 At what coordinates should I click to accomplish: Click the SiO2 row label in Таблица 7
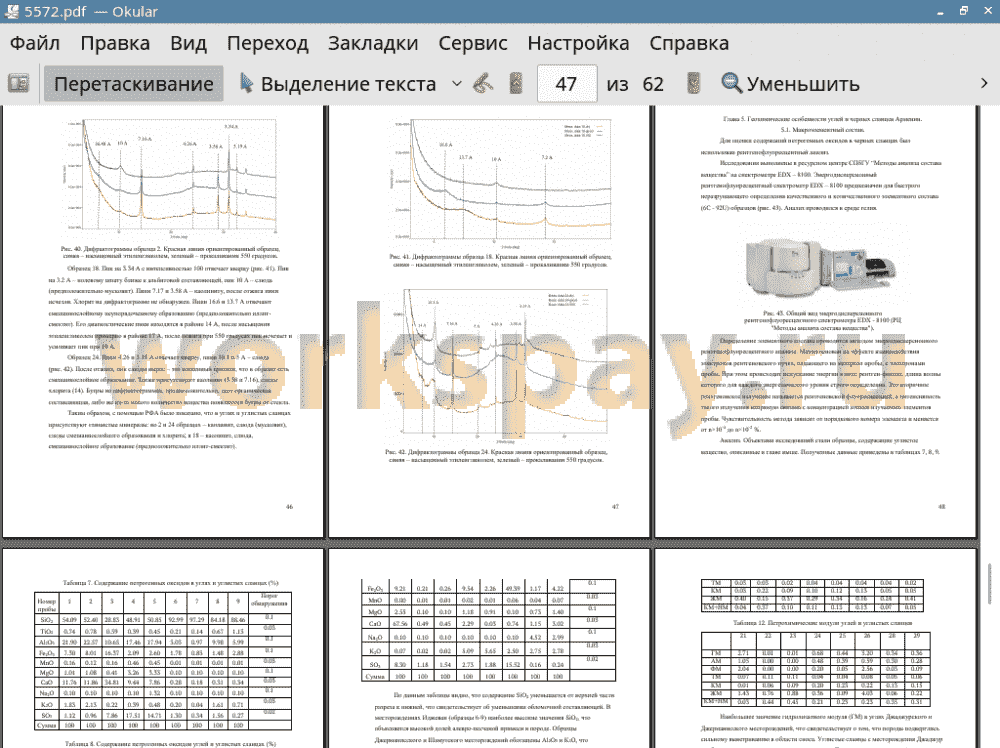[47, 619]
